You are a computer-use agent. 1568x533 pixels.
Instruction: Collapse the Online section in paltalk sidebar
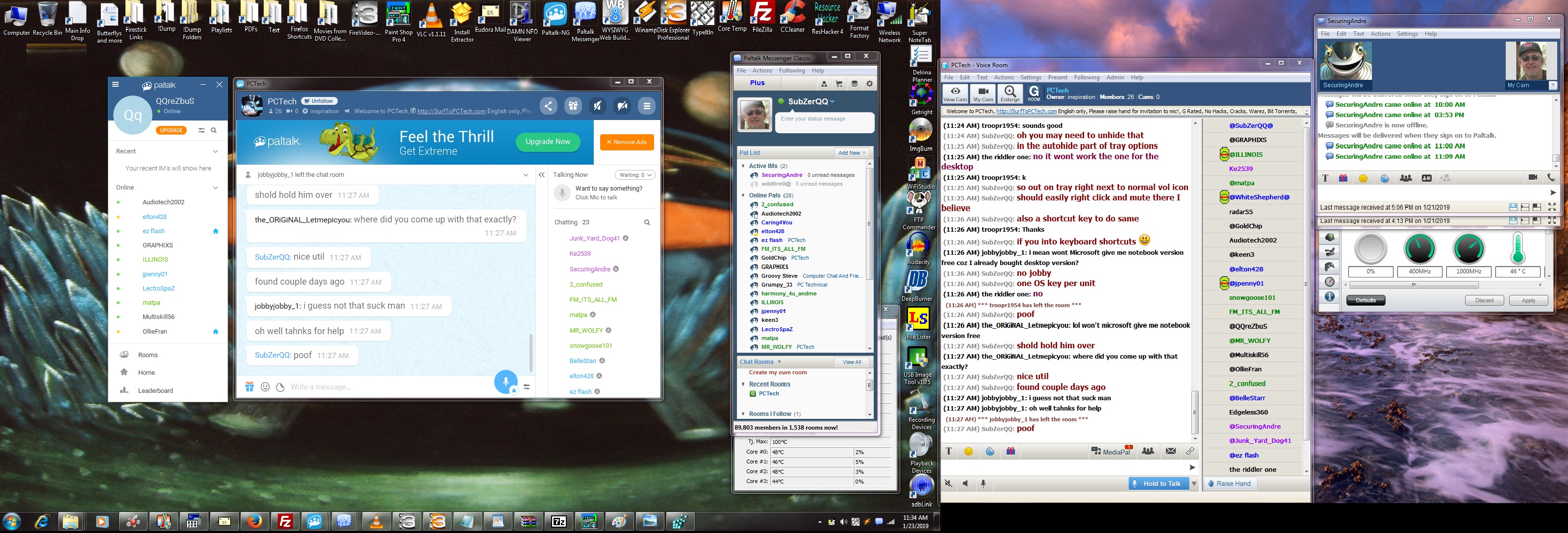coord(215,188)
